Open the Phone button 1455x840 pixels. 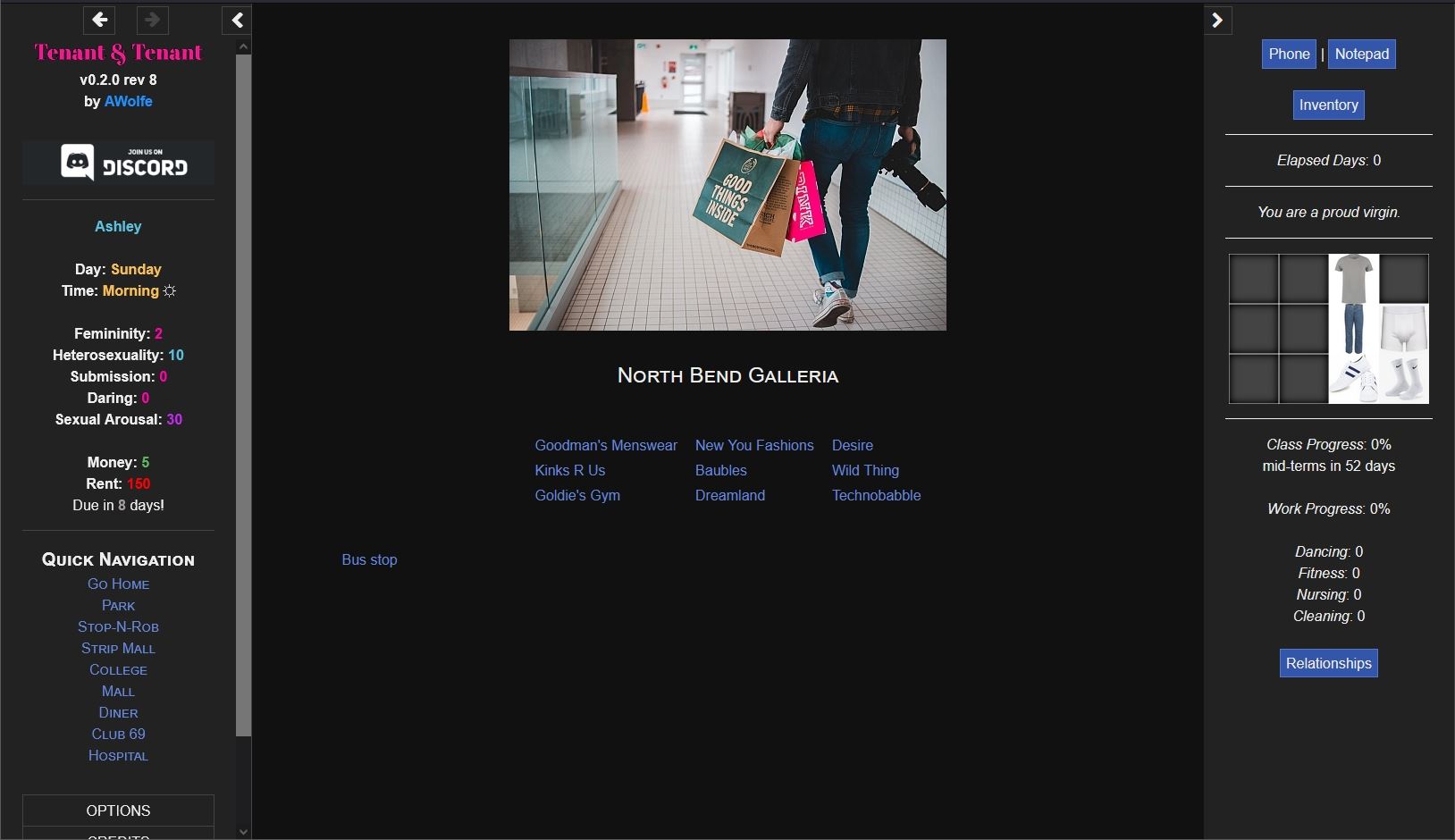pyautogui.click(x=1289, y=54)
